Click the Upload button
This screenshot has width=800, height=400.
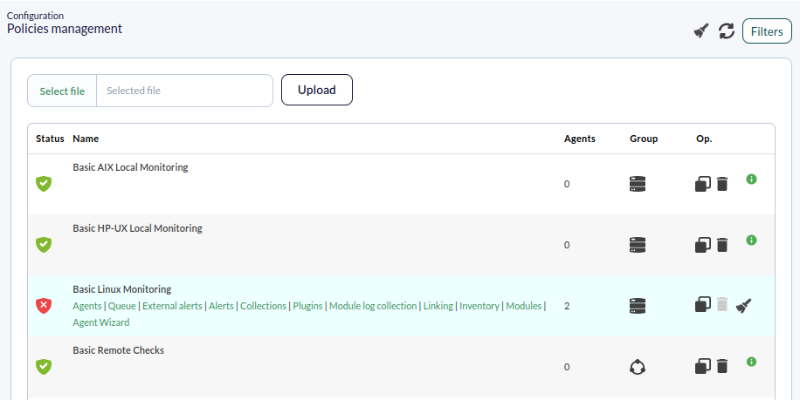click(317, 90)
